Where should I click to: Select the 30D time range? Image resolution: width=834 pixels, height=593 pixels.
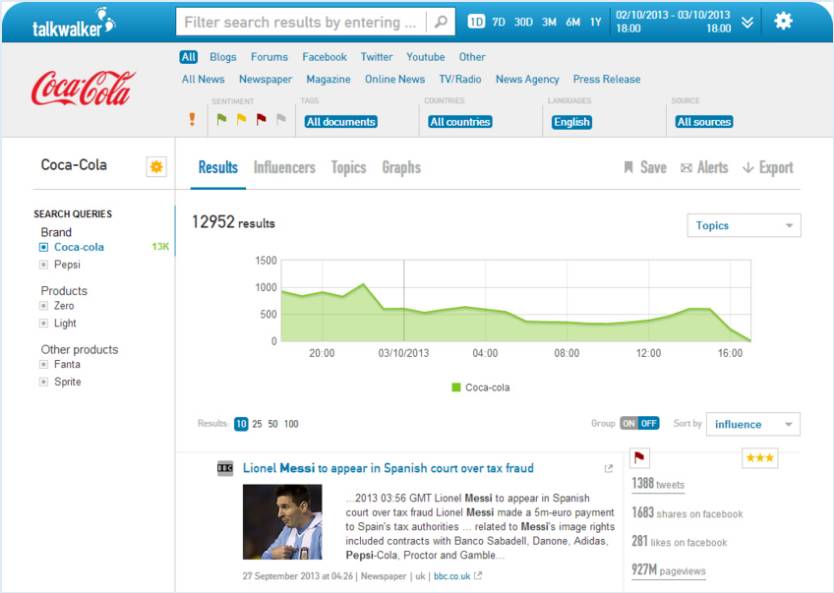click(x=523, y=22)
